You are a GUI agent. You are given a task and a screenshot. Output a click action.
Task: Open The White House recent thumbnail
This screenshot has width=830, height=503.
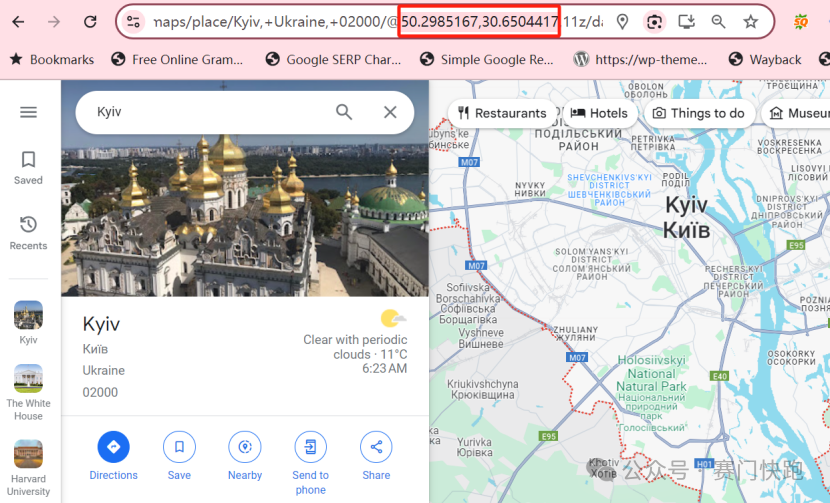pyautogui.click(x=28, y=380)
